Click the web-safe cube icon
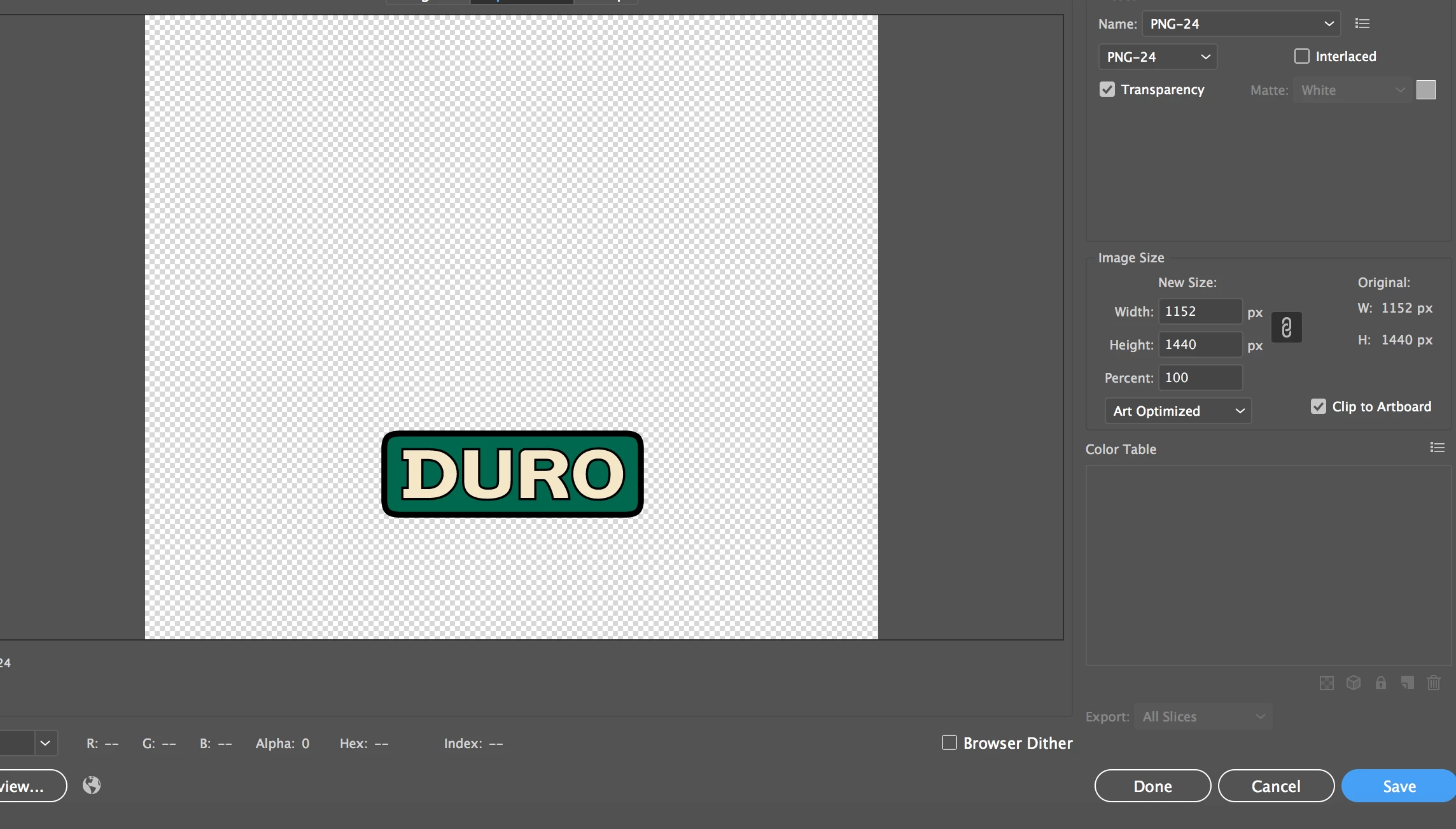Viewport: 1456px width, 829px height. click(1354, 683)
